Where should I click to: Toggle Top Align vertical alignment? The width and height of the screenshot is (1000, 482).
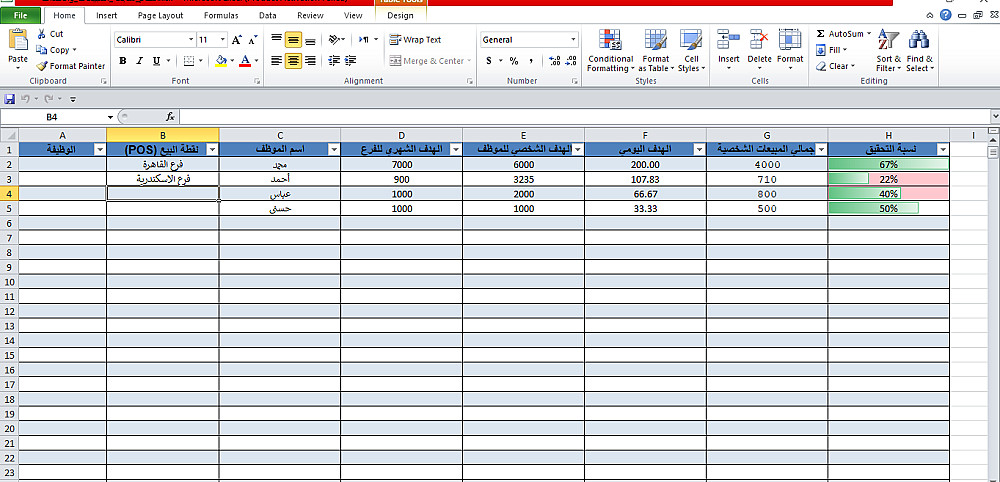[x=276, y=40]
